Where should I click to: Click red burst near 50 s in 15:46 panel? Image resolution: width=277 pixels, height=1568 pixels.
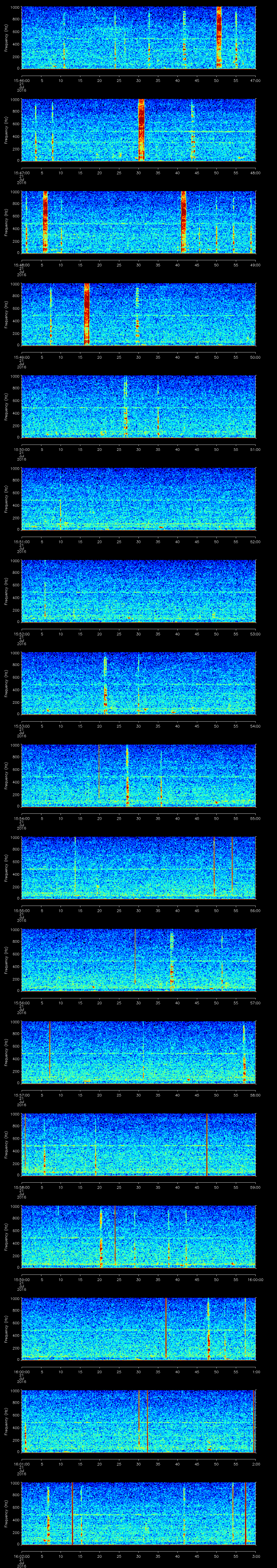click(219, 38)
